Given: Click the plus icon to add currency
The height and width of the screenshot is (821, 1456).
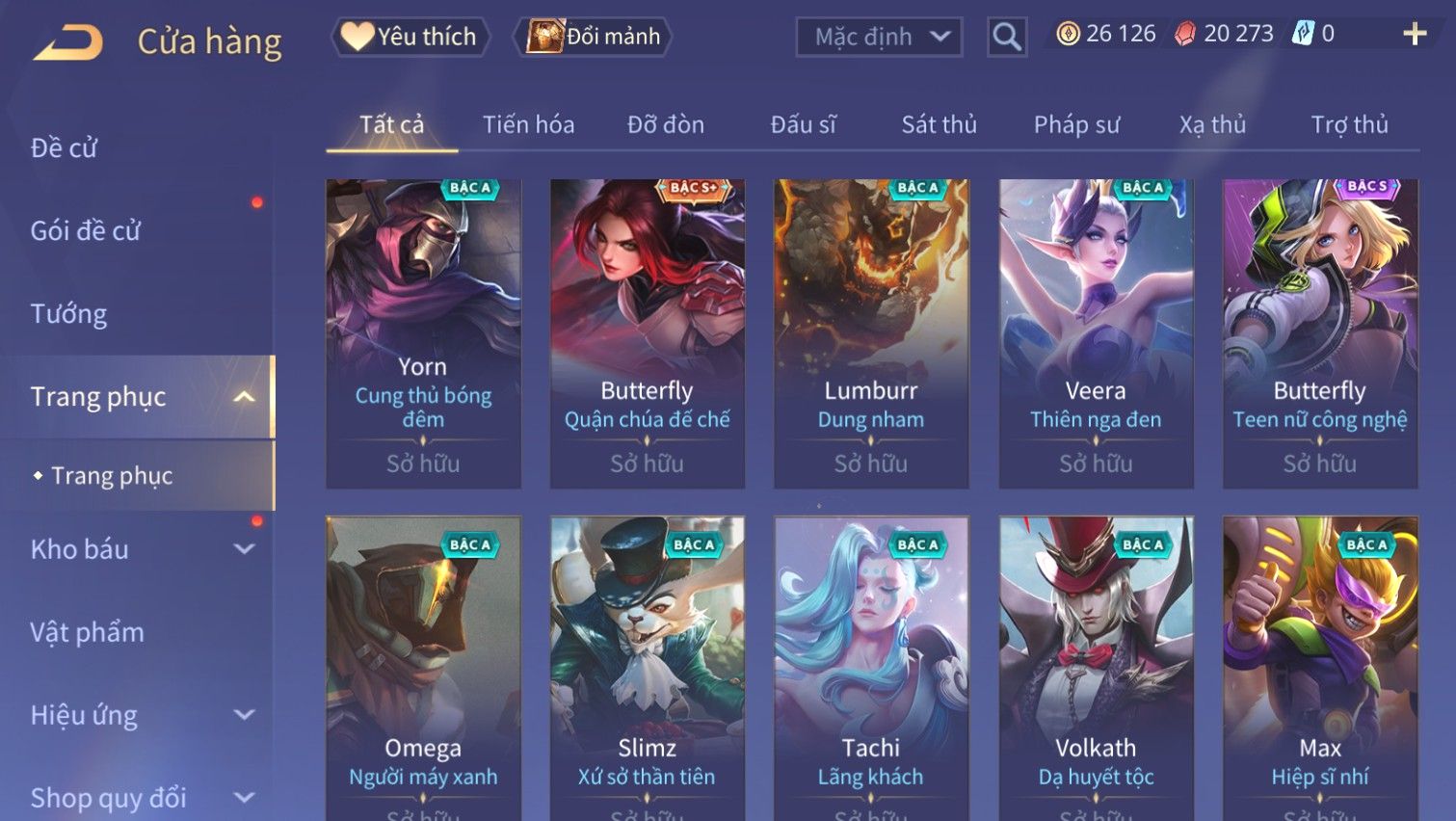Looking at the screenshot, I should pyautogui.click(x=1415, y=34).
